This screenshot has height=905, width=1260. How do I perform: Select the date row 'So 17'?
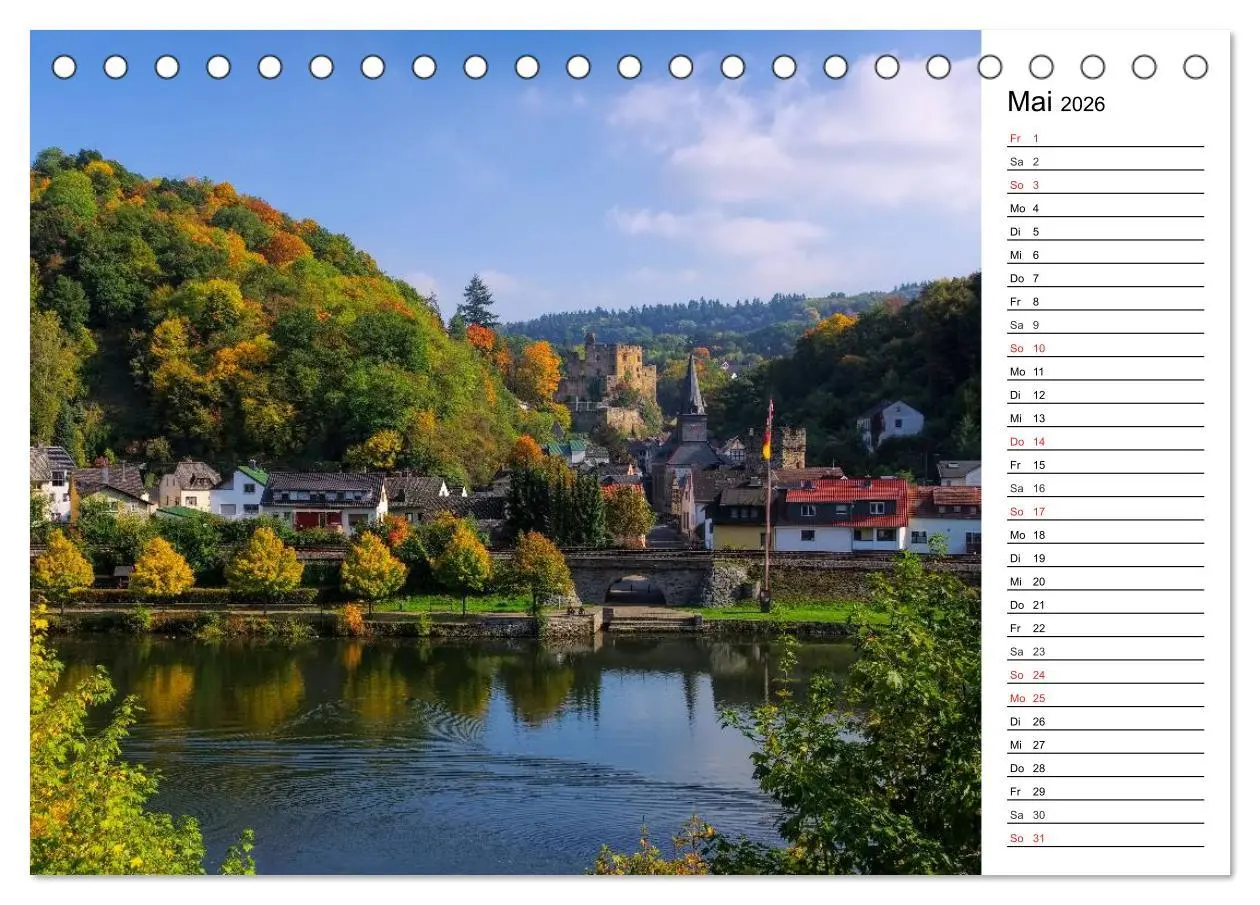pyautogui.click(x=1105, y=511)
